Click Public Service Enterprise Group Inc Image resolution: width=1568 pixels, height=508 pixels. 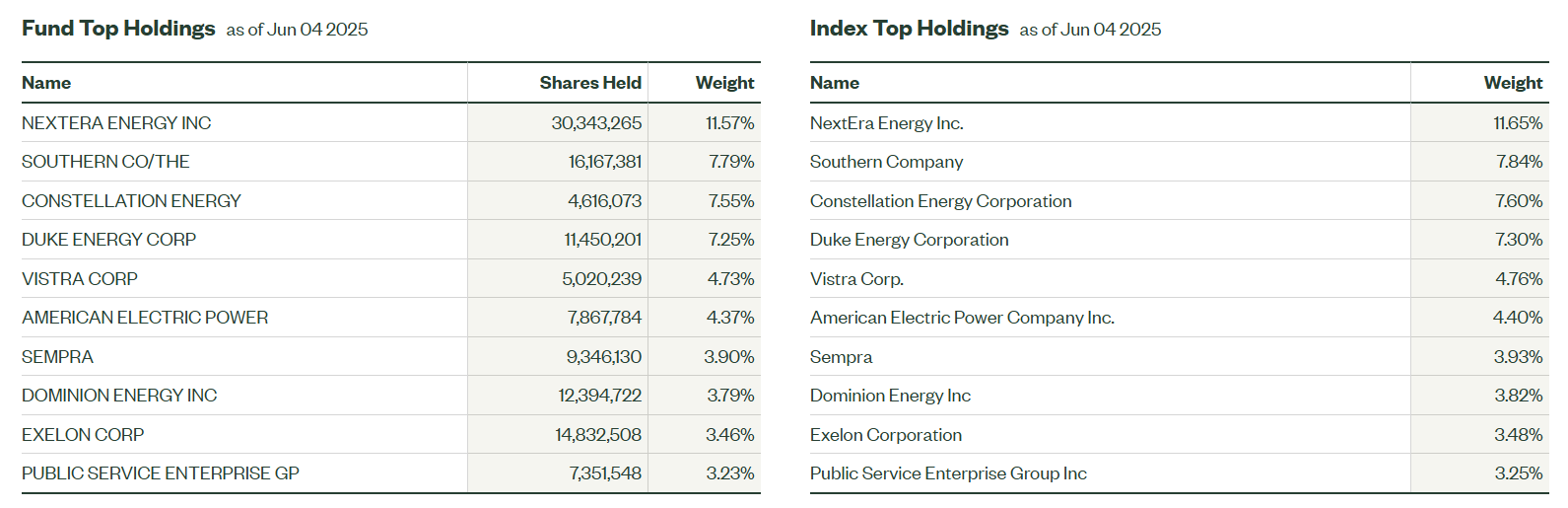tap(948, 473)
